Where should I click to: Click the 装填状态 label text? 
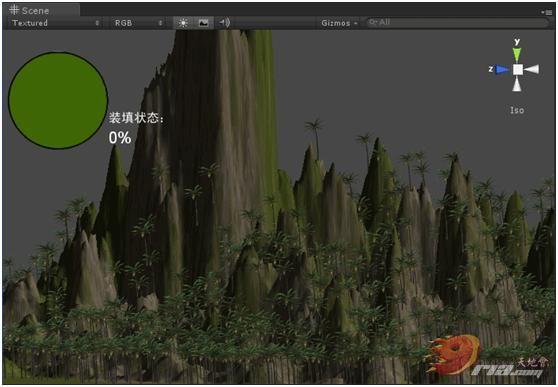[x=136, y=117]
